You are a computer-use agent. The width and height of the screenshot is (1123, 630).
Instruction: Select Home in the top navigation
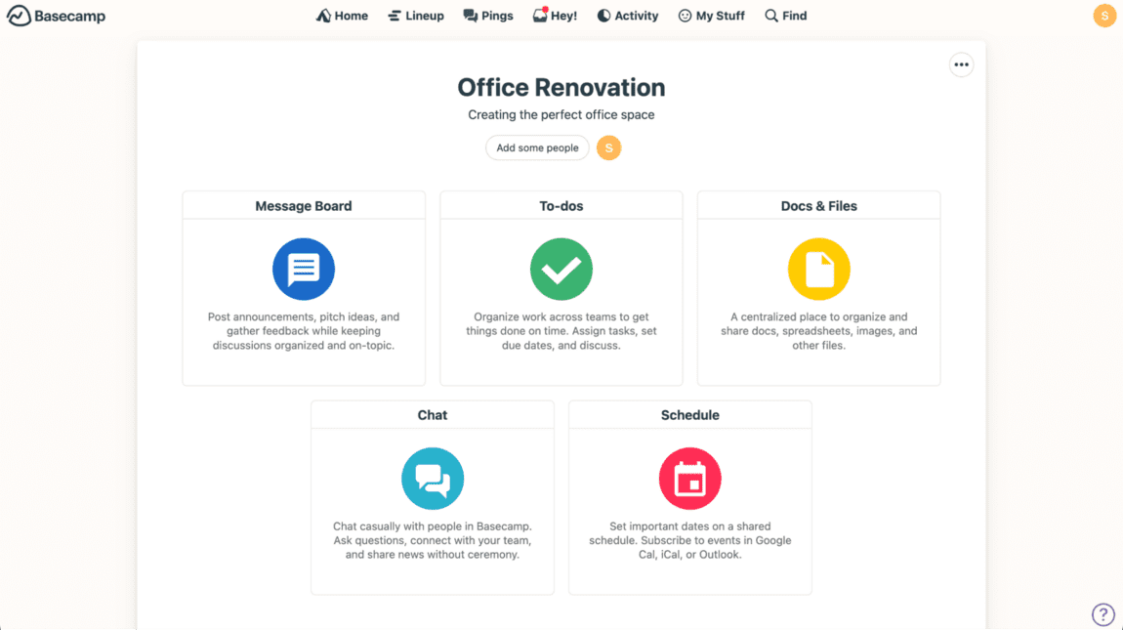(342, 15)
